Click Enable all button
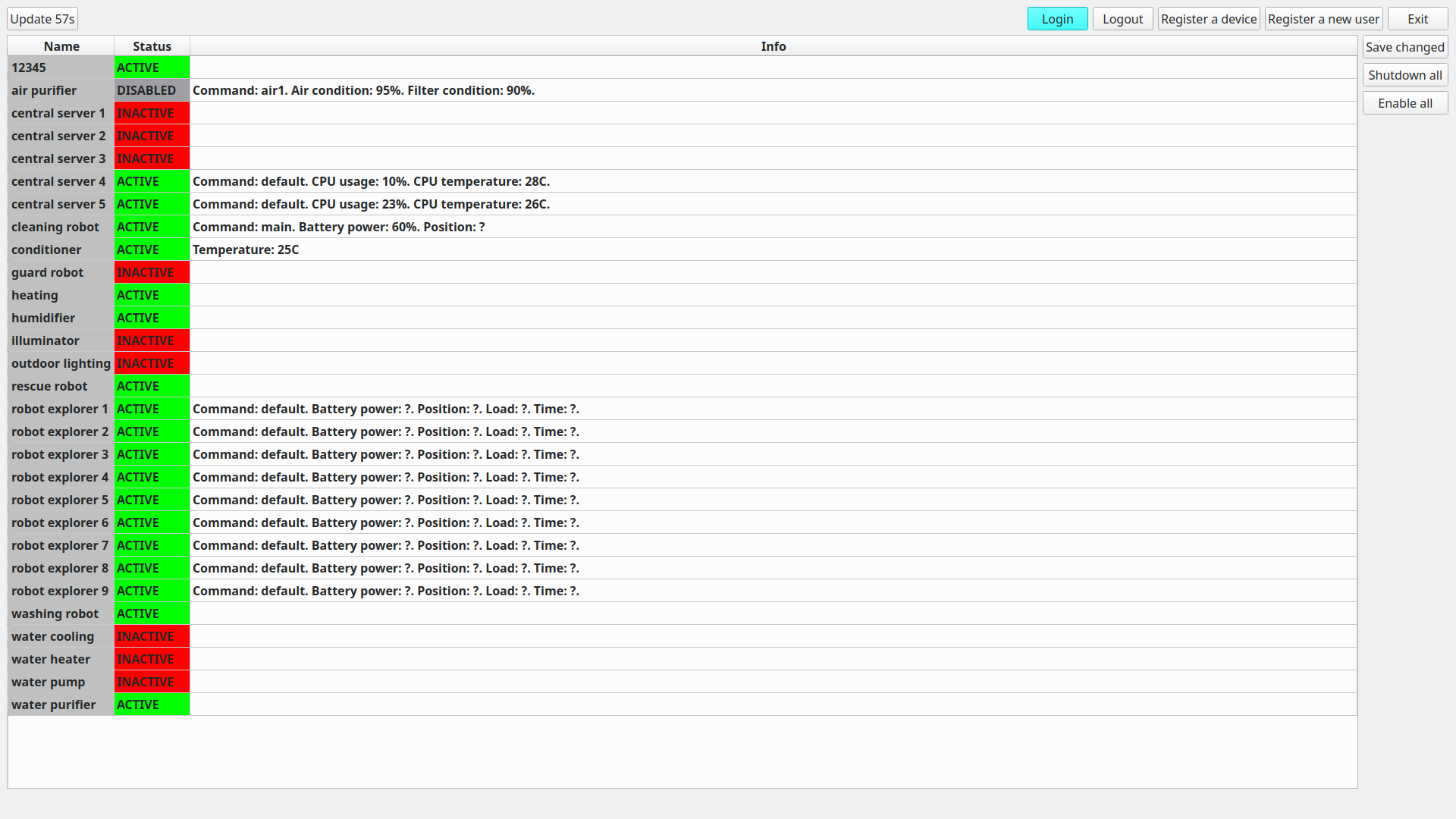Screen dimensions: 1456x819 [1404, 103]
